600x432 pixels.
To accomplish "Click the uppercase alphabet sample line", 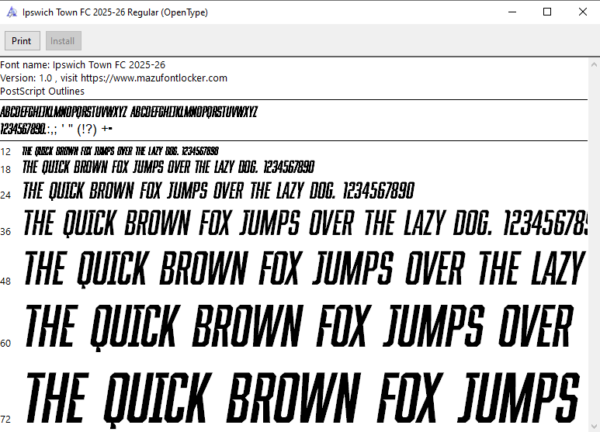I will click(129, 112).
